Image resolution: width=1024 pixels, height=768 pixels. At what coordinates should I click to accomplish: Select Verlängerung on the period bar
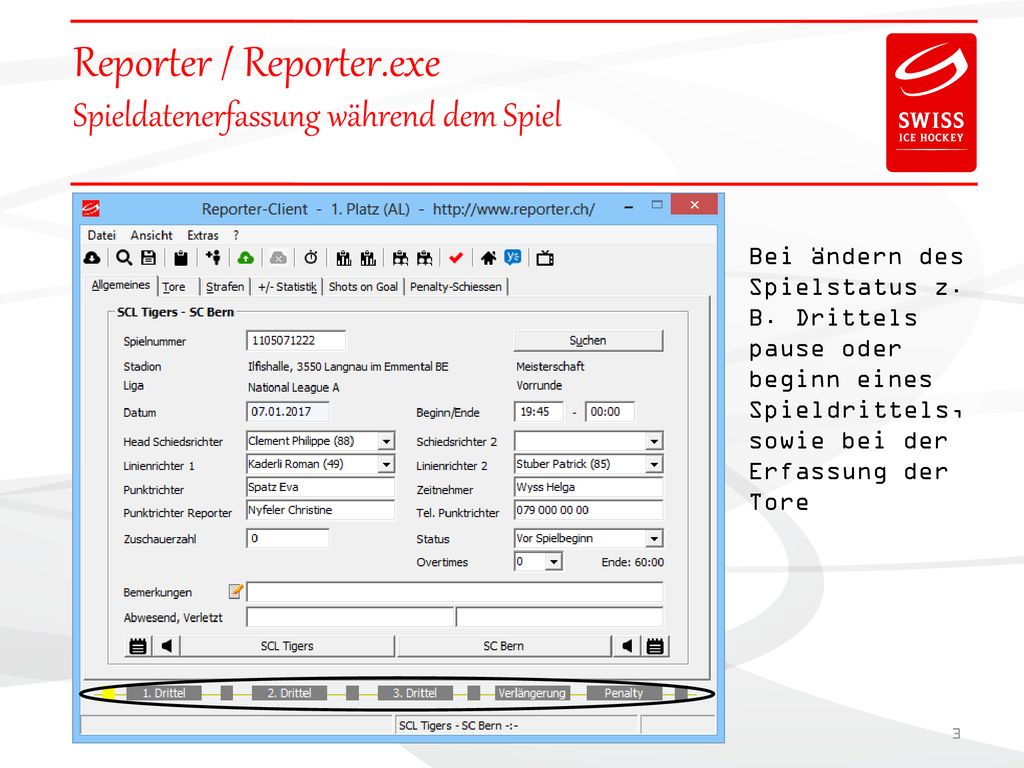pyautogui.click(x=532, y=693)
